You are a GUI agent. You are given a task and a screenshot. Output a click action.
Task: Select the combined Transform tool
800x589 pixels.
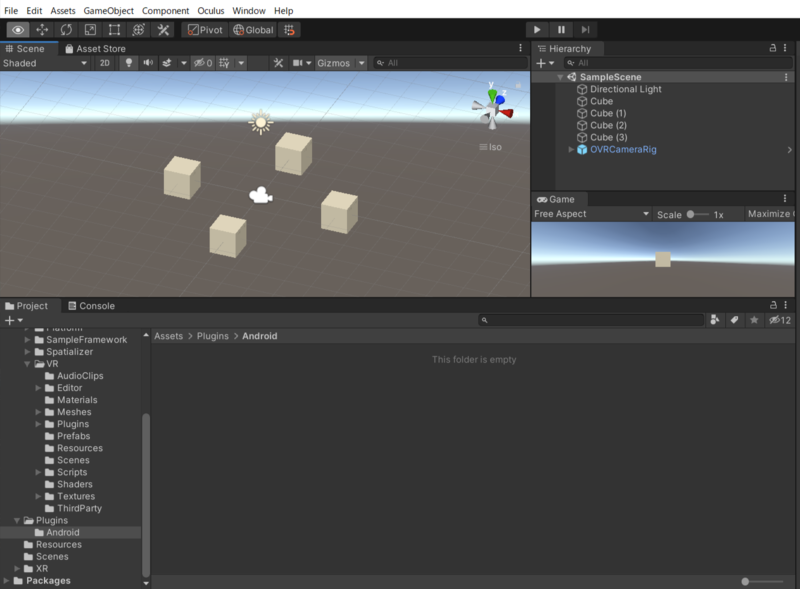[138, 30]
